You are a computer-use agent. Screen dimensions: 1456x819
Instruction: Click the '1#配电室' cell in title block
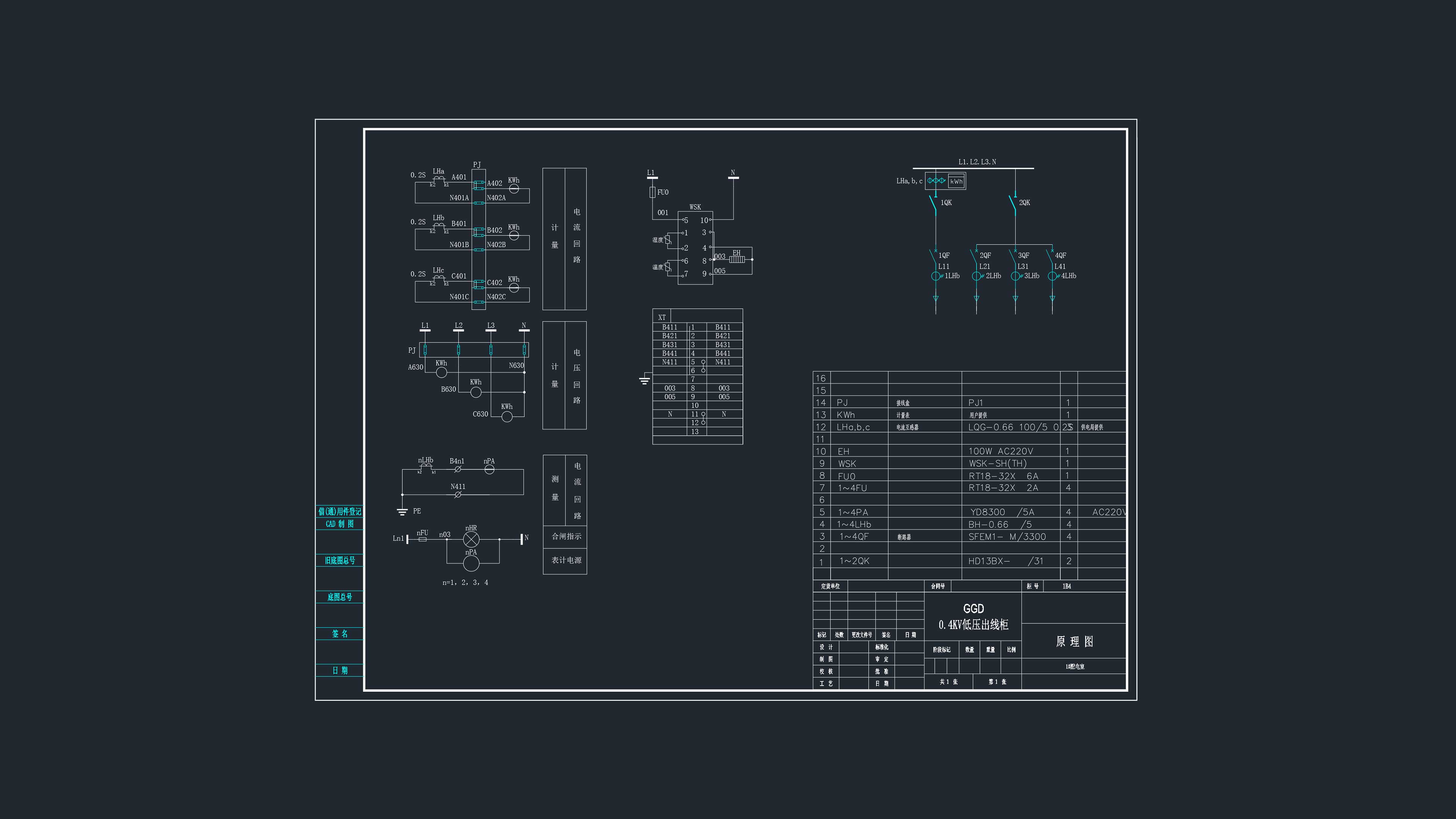[1075, 667]
